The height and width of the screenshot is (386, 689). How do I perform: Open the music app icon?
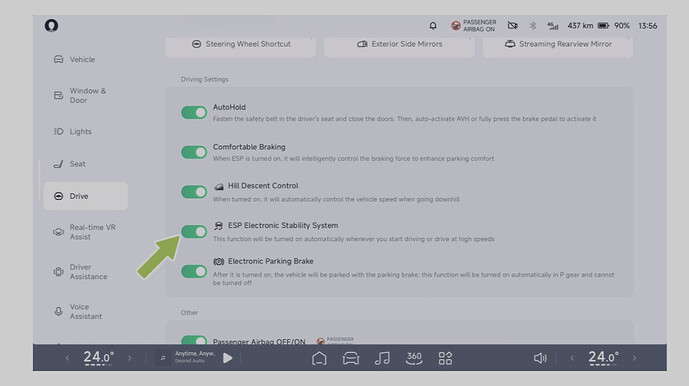[x=382, y=358]
